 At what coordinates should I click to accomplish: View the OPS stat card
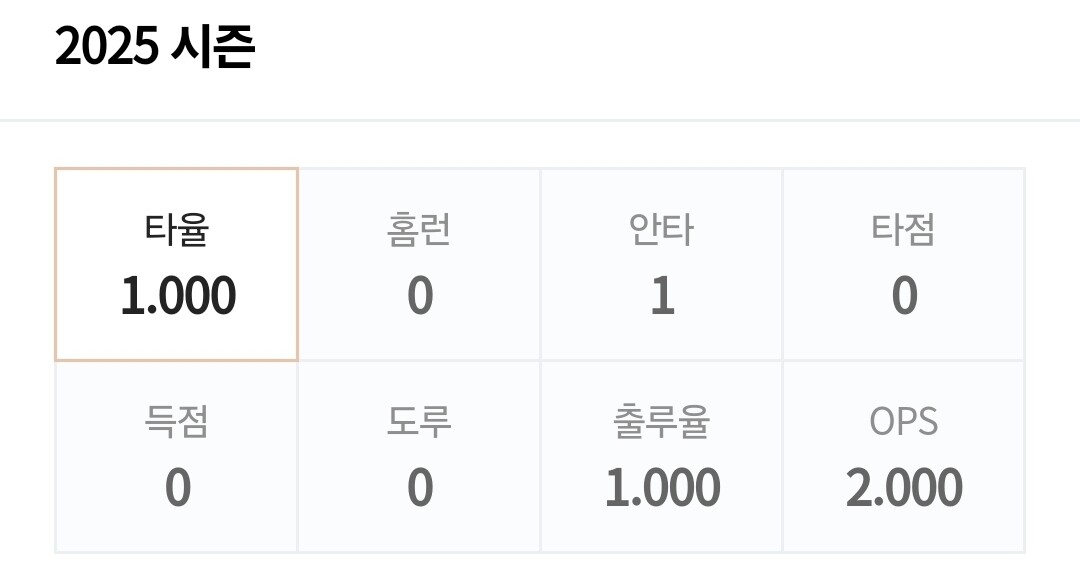tap(904, 457)
